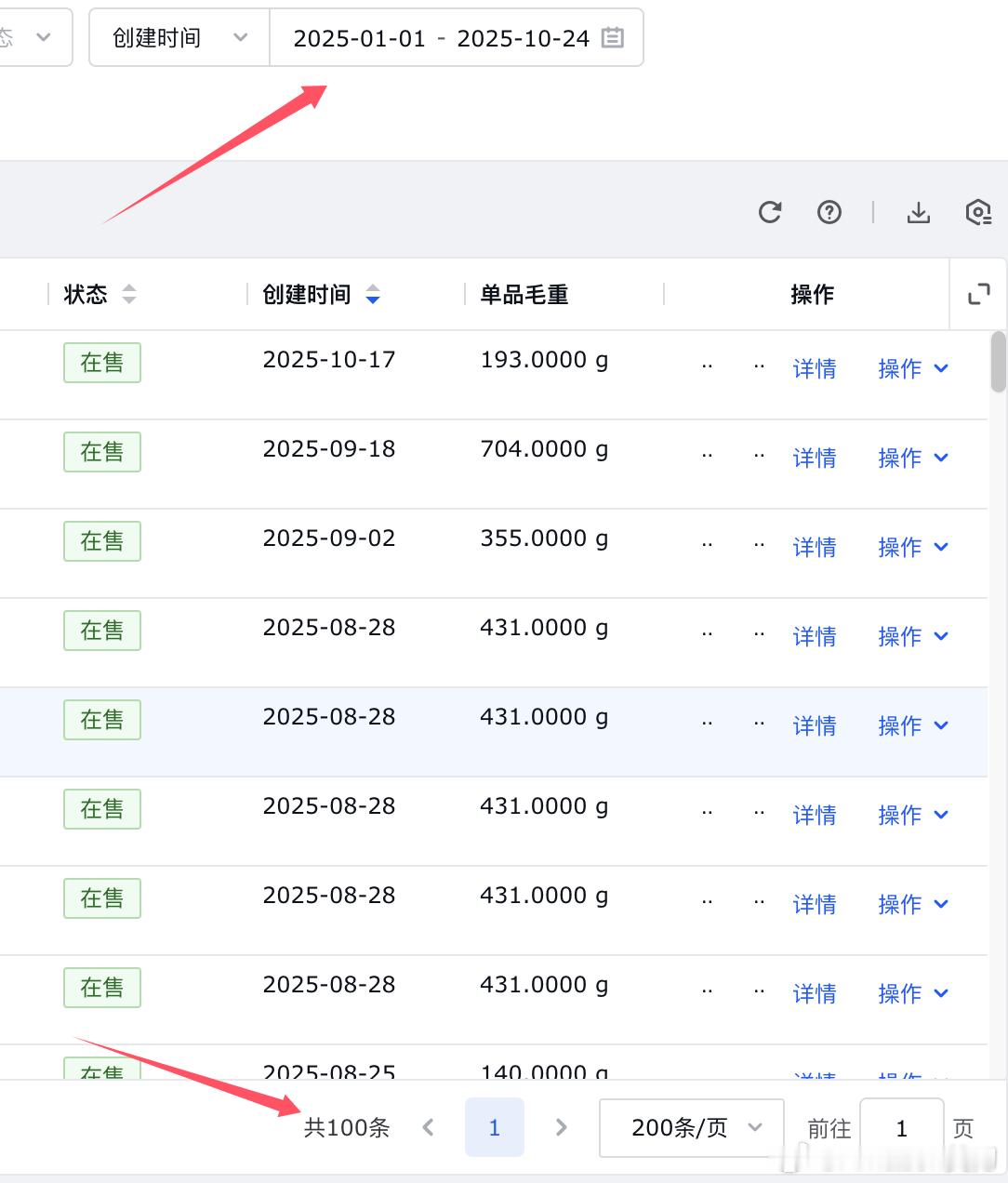Toggle ascending sort on 创建时间 column
The image size is (1008, 1183).
(373, 288)
